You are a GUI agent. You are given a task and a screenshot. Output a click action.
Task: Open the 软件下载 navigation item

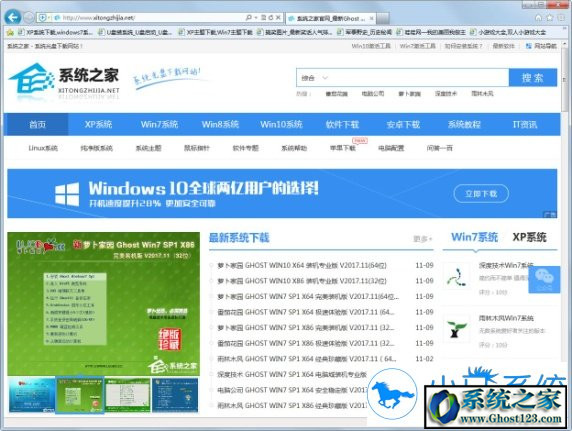click(x=342, y=124)
